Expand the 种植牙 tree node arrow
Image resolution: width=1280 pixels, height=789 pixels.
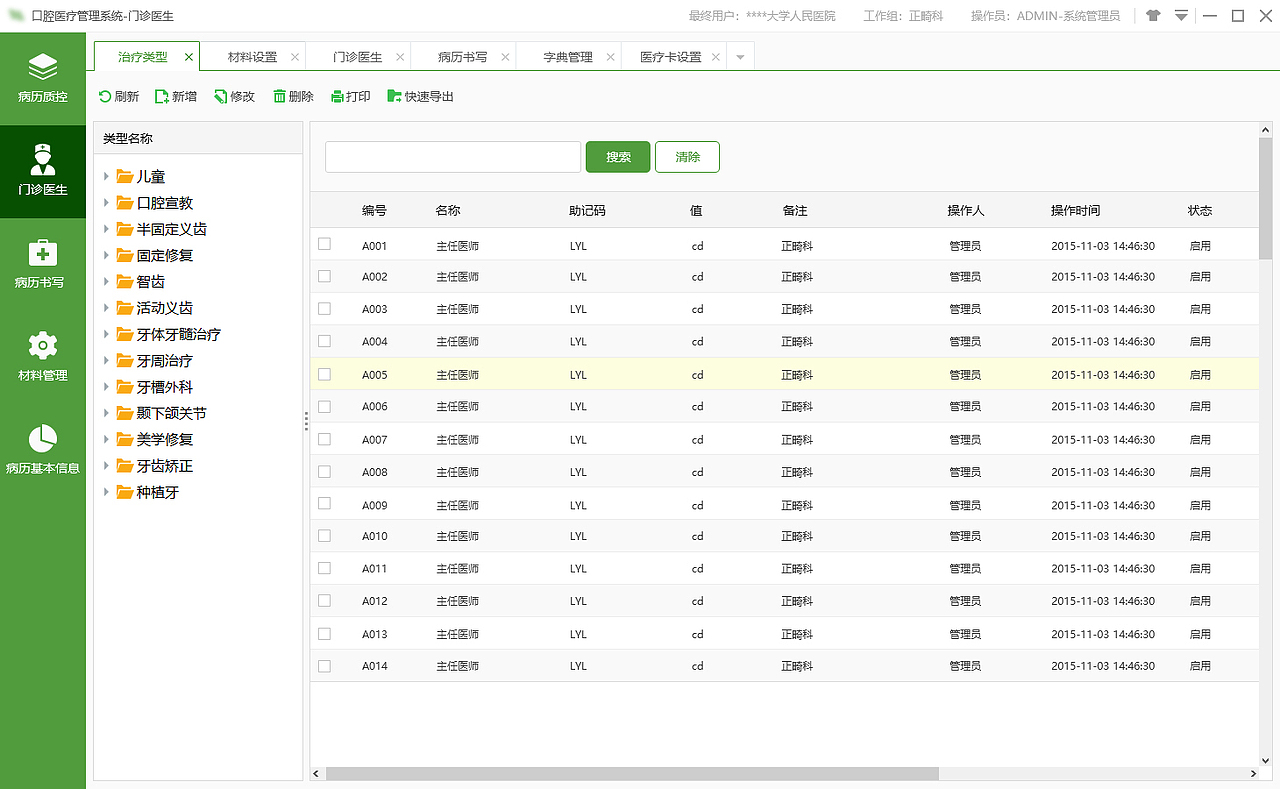coord(106,492)
